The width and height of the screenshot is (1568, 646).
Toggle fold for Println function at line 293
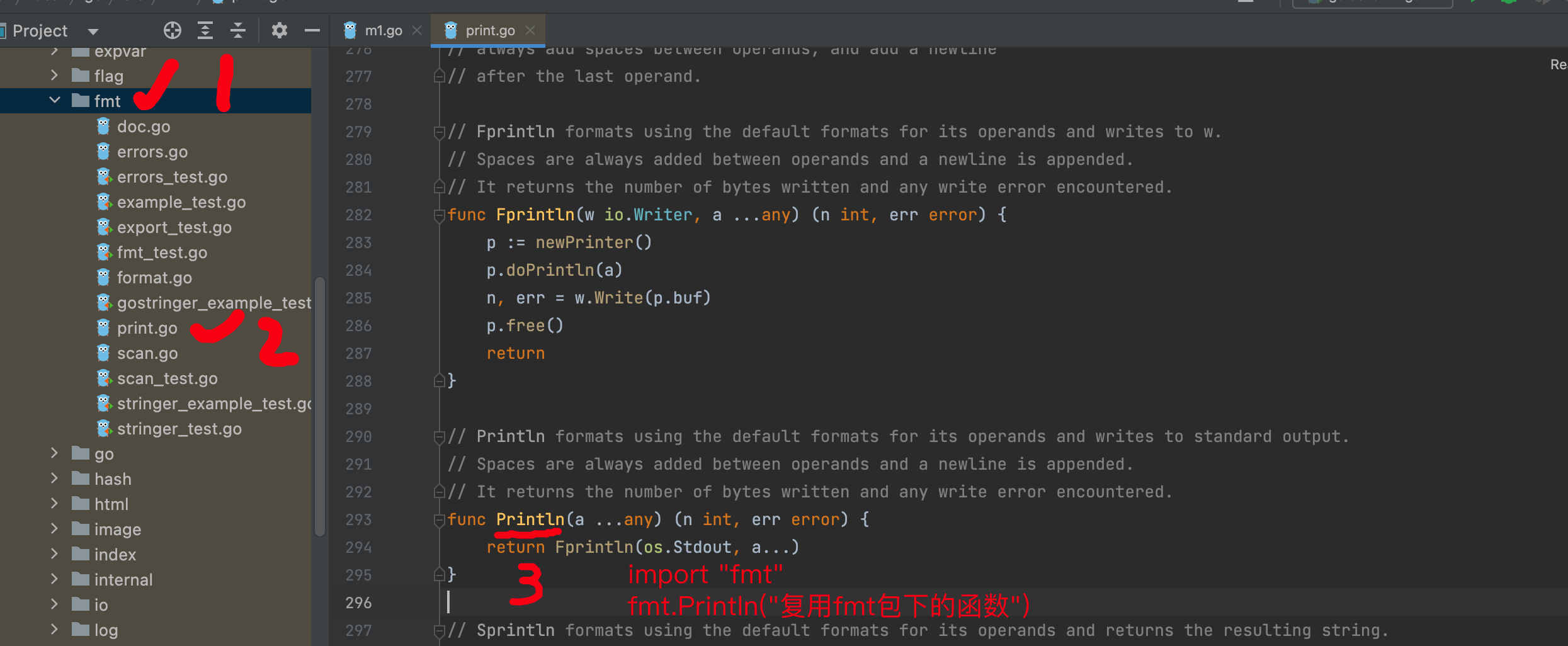[439, 520]
